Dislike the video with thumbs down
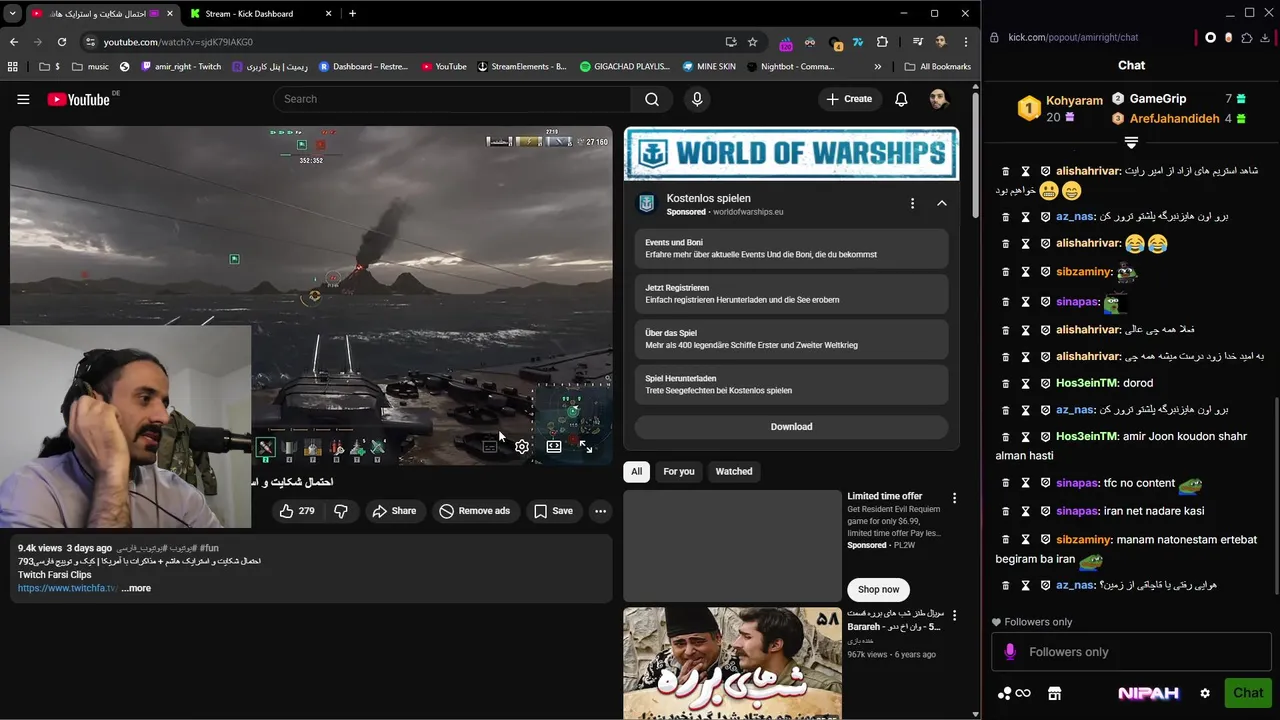This screenshot has width=1280, height=720. tap(341, 511)
